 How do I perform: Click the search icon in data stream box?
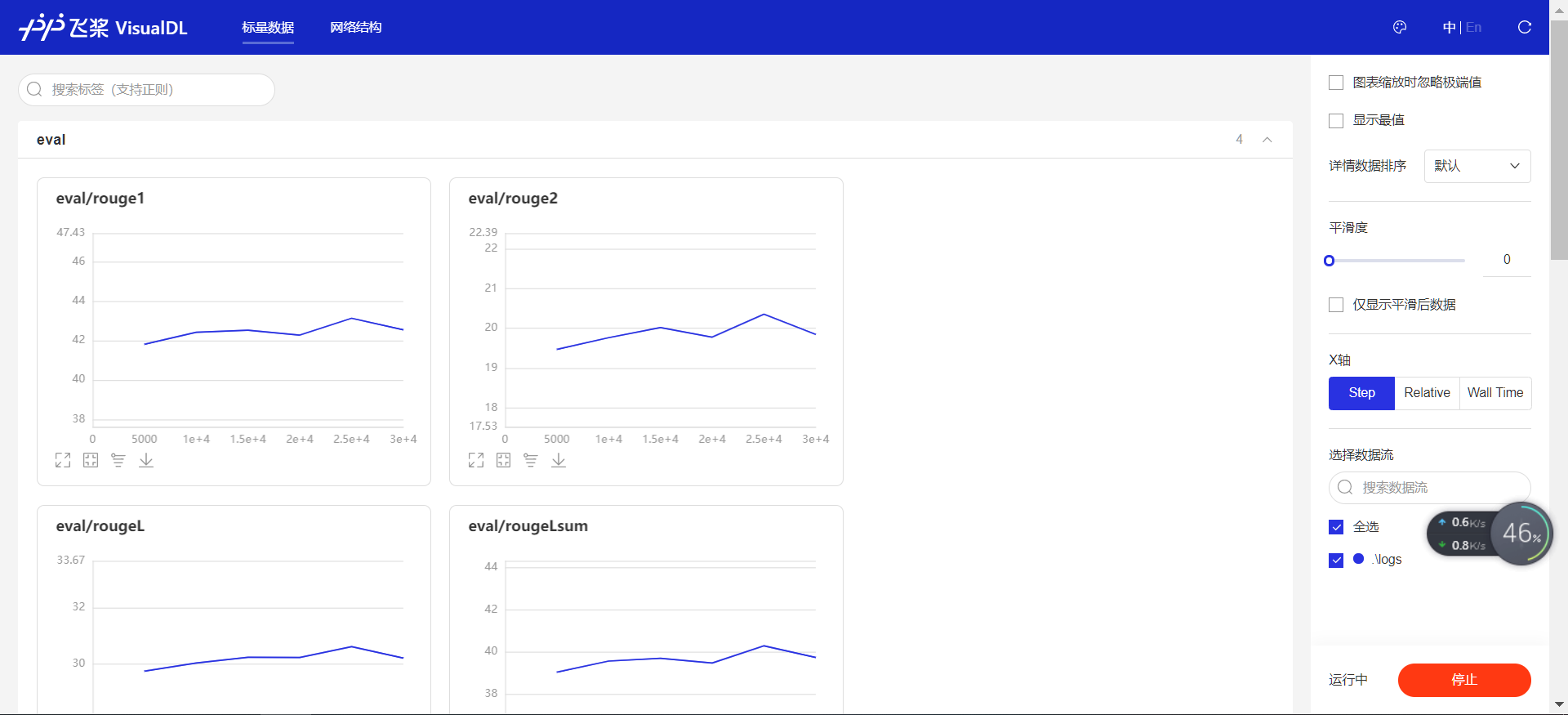[x=1345, y=487]
